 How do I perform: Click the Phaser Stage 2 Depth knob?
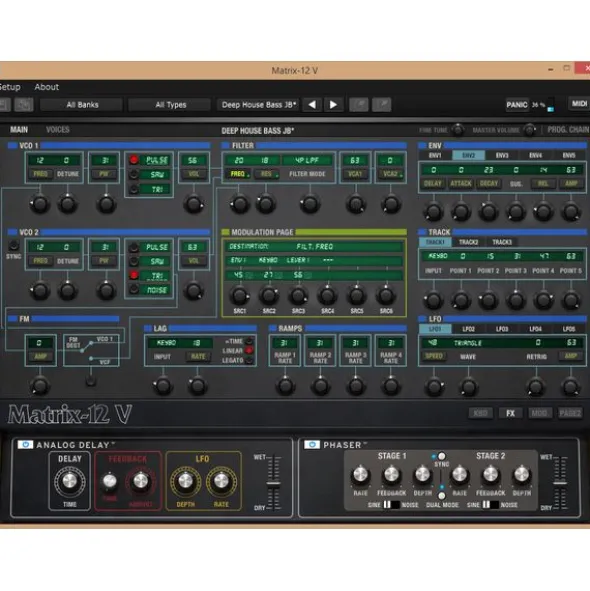pos(521,474)
